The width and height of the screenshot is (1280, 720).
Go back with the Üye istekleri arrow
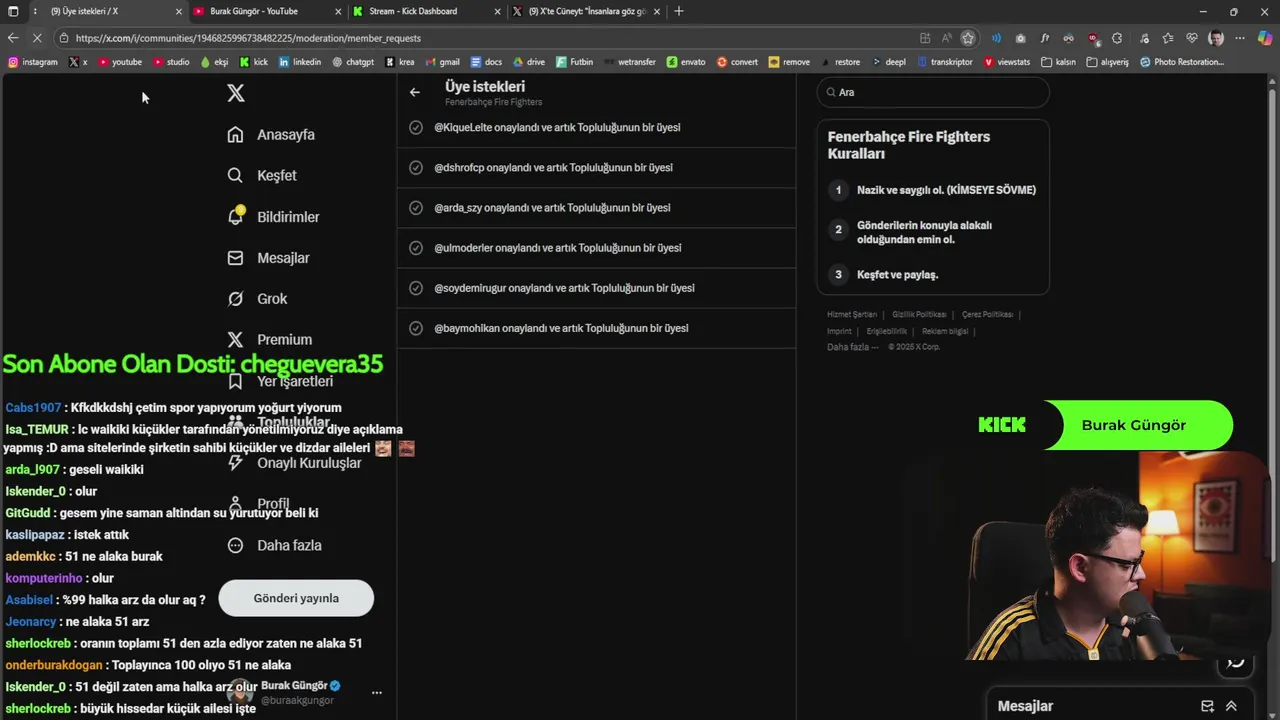[415, 92]
